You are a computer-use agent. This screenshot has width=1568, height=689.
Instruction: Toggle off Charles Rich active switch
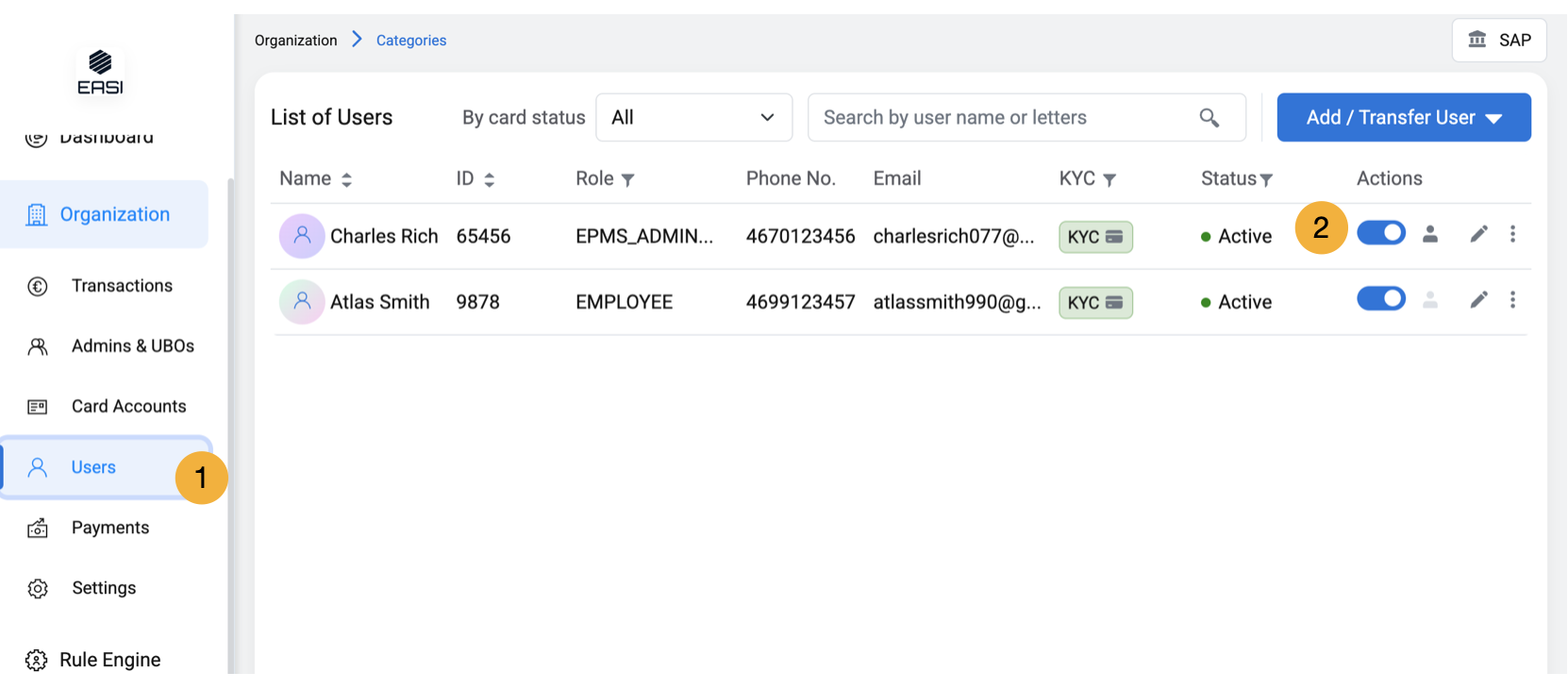pos(1380,233)
